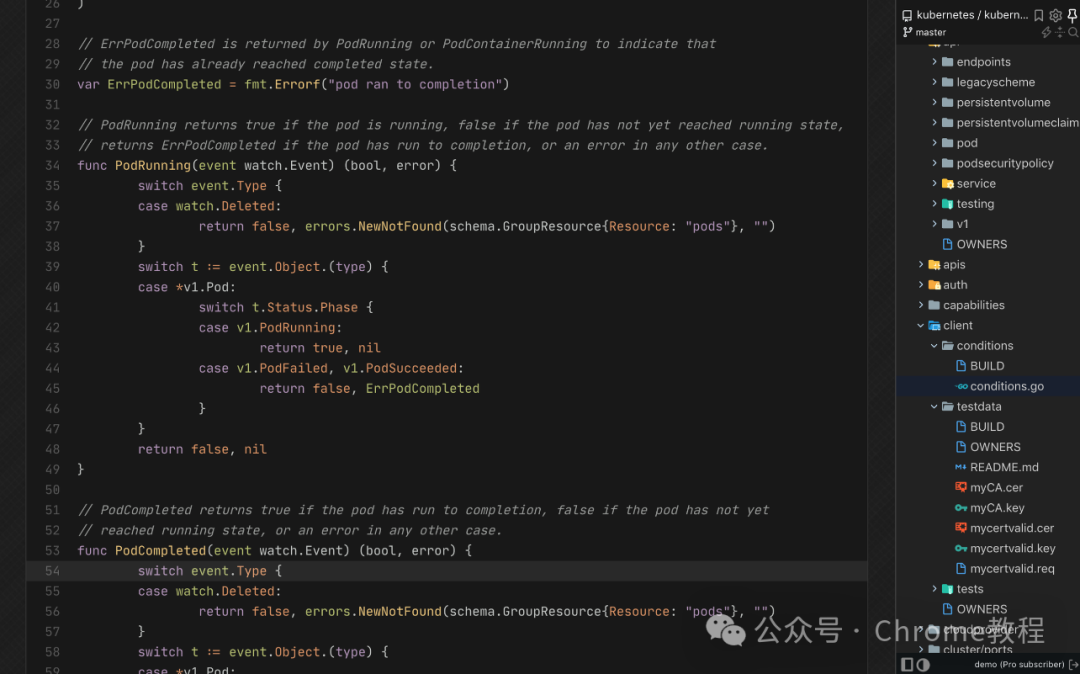The height and width of the screenshot is (674, 1080).
Task: Click the collapse-all icon beside the search icon
Action: (1060, 32)
